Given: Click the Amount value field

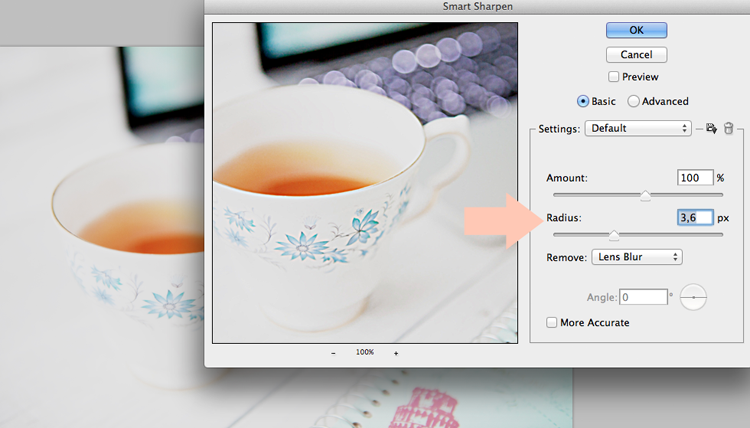Looking at the screenshot, I should 695,178.
